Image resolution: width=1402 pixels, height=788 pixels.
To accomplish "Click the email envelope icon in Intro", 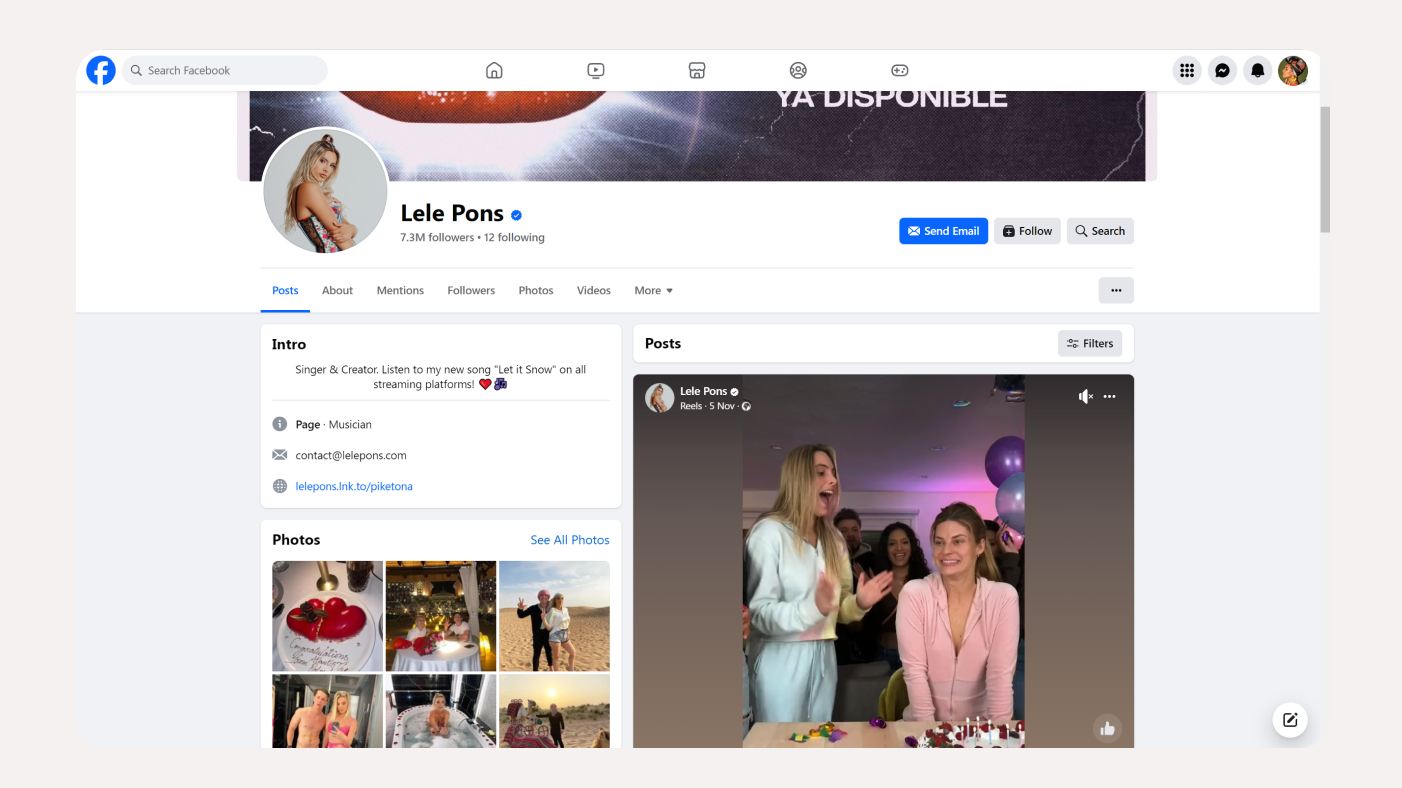I will click(280, 455).
